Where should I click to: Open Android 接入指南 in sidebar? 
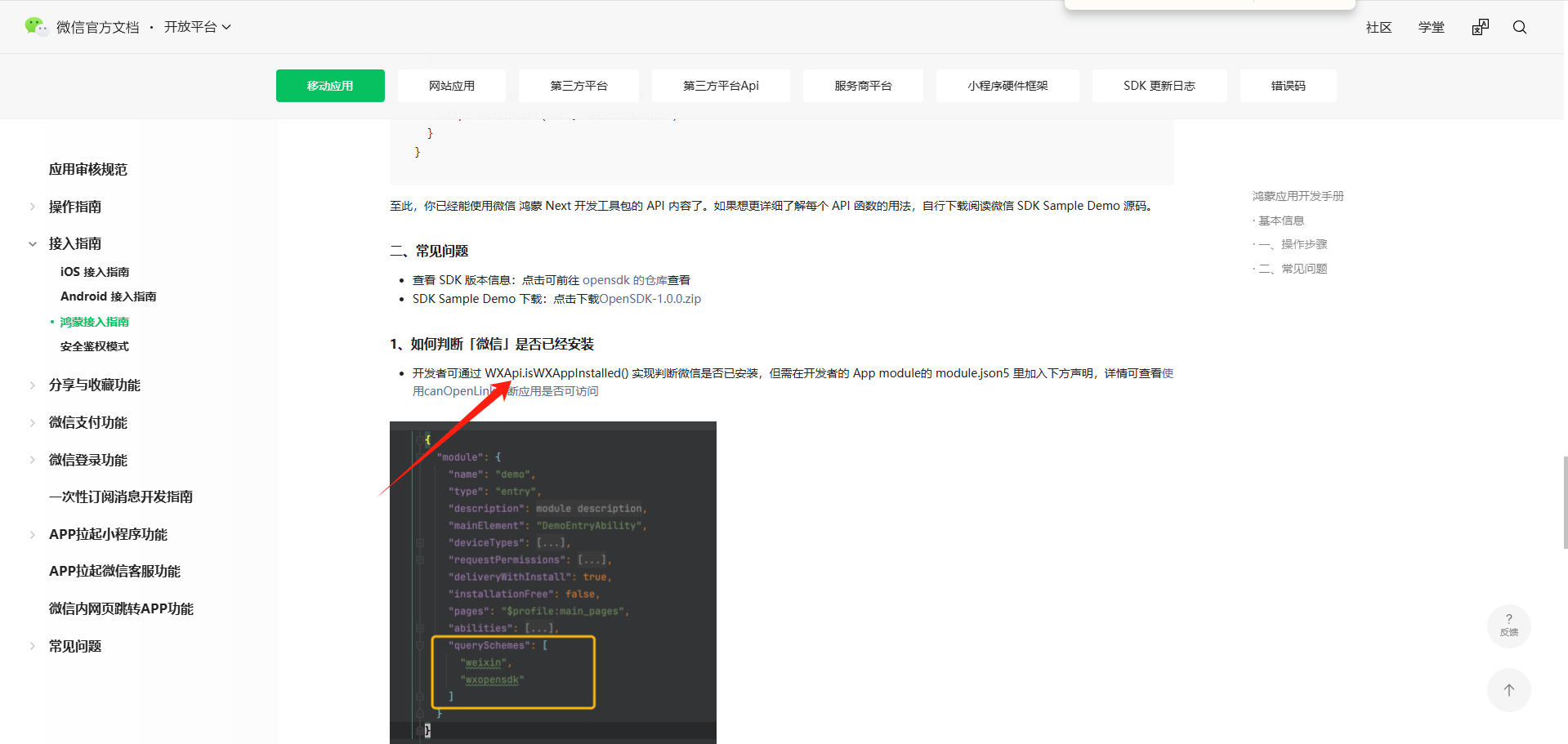coord(109,296)
